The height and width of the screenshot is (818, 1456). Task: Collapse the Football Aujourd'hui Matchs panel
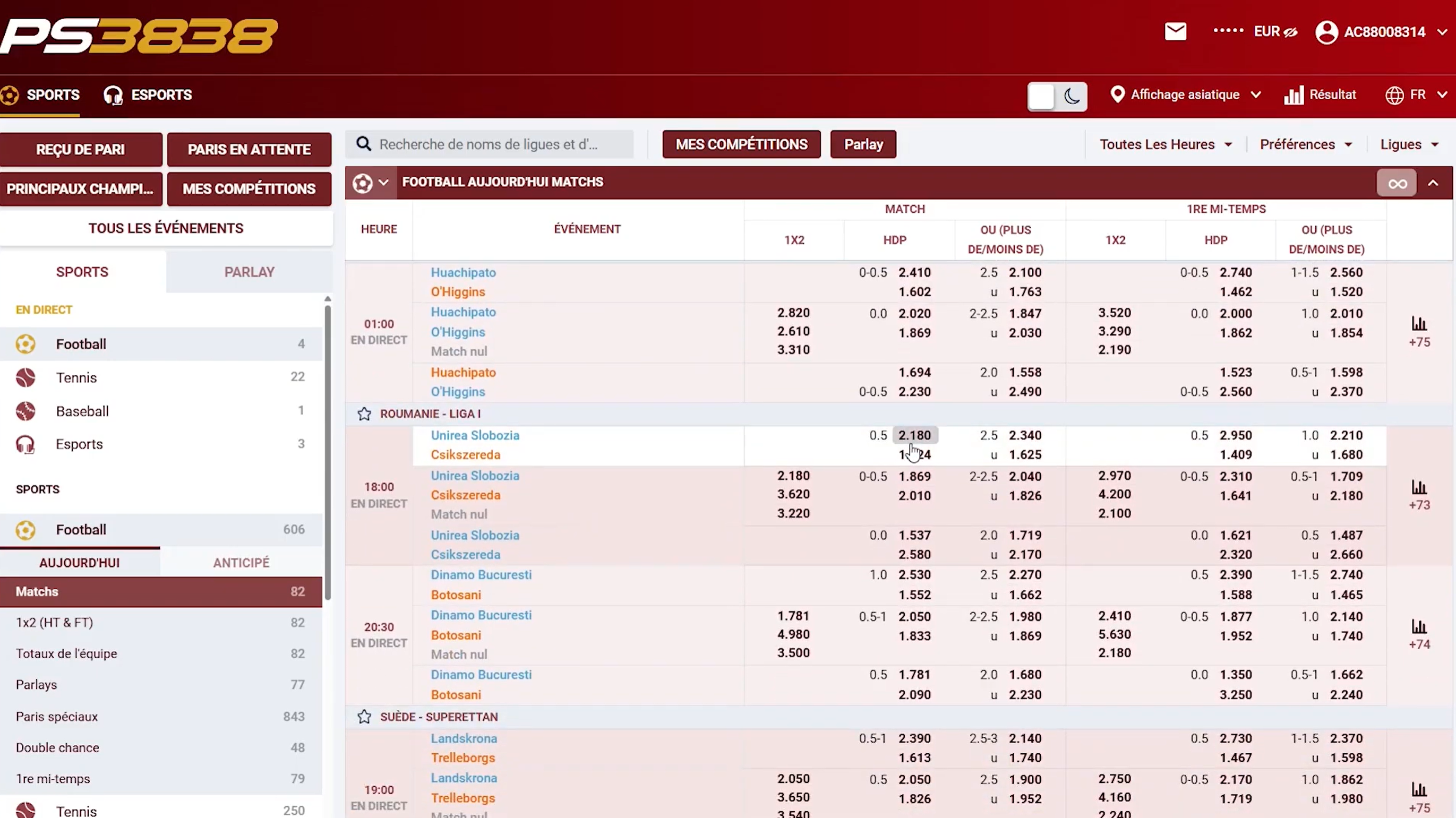pos(1433,183)
